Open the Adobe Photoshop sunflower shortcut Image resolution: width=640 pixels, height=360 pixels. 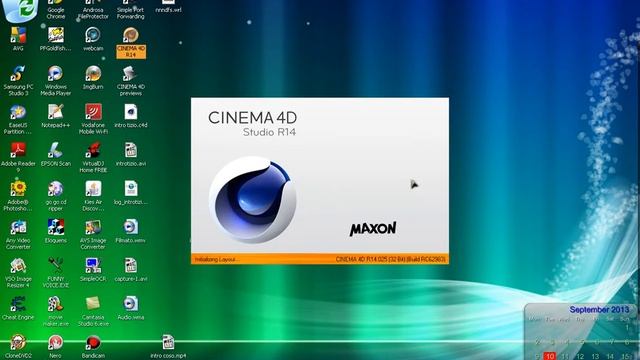click(x=18, y=196)
